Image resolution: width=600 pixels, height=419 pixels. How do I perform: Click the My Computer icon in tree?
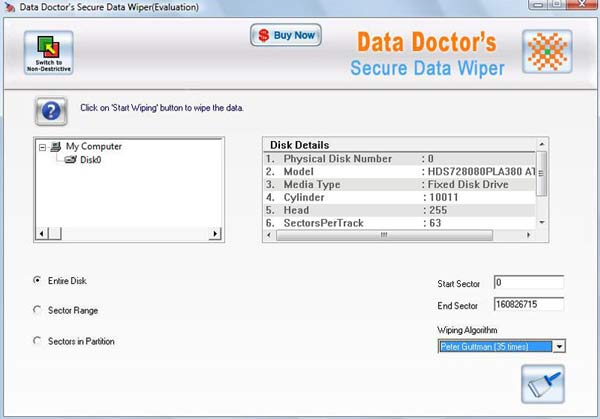point(56,147)
